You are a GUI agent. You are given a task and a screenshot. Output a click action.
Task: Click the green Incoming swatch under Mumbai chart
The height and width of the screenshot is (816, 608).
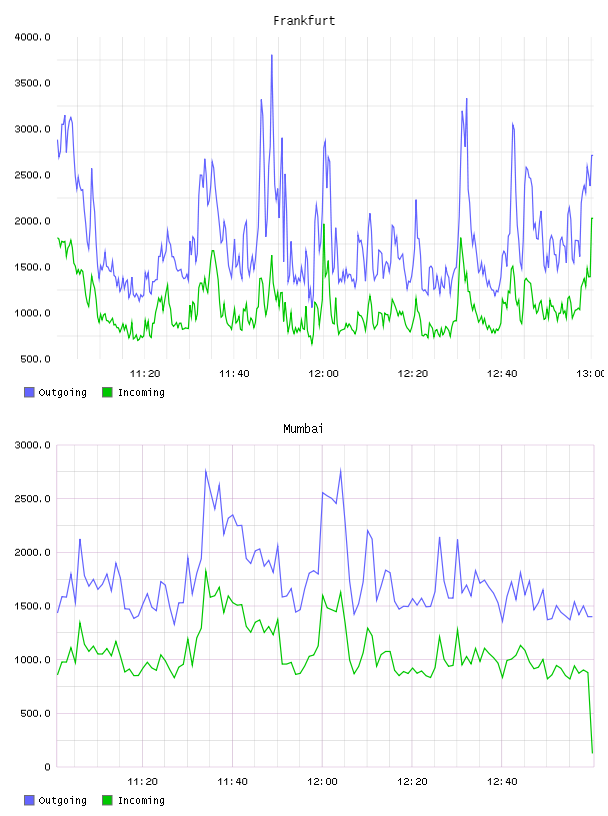(x=107, y=800)
